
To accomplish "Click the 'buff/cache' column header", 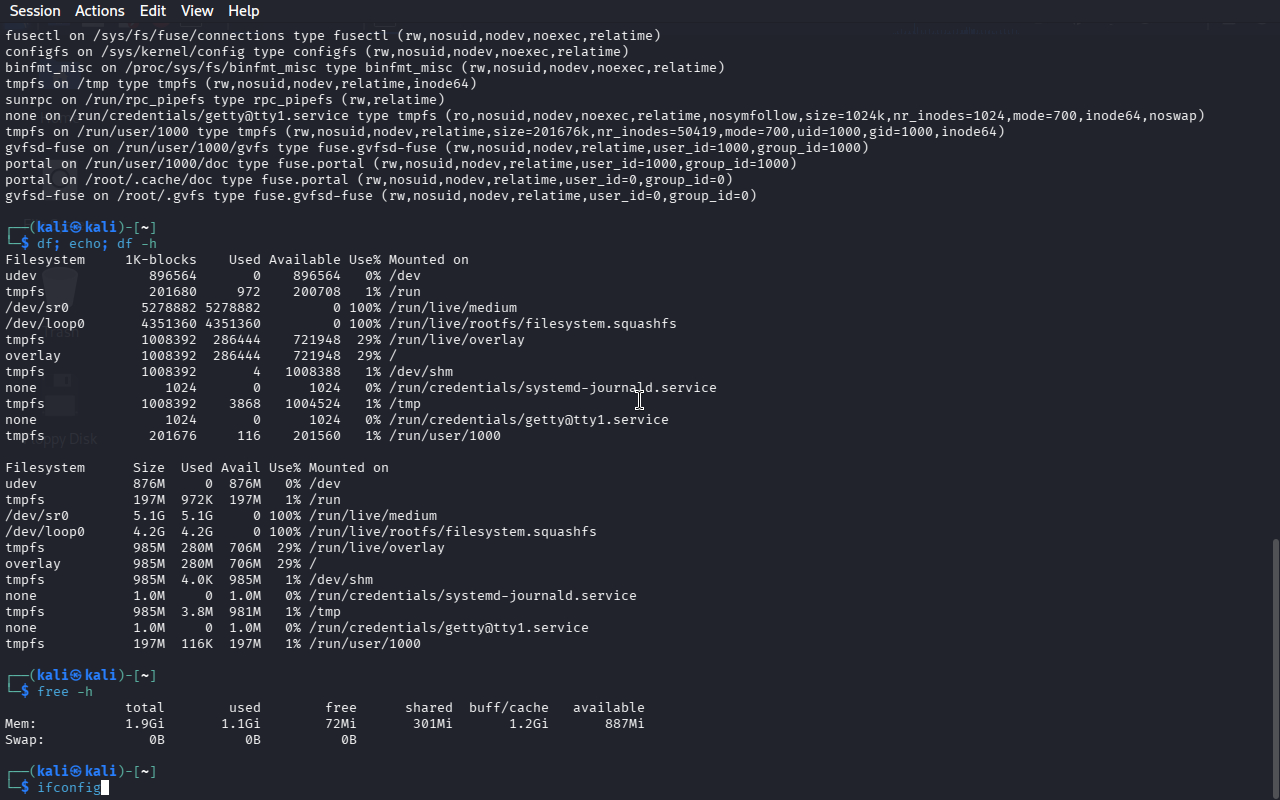I will [508, 708].
